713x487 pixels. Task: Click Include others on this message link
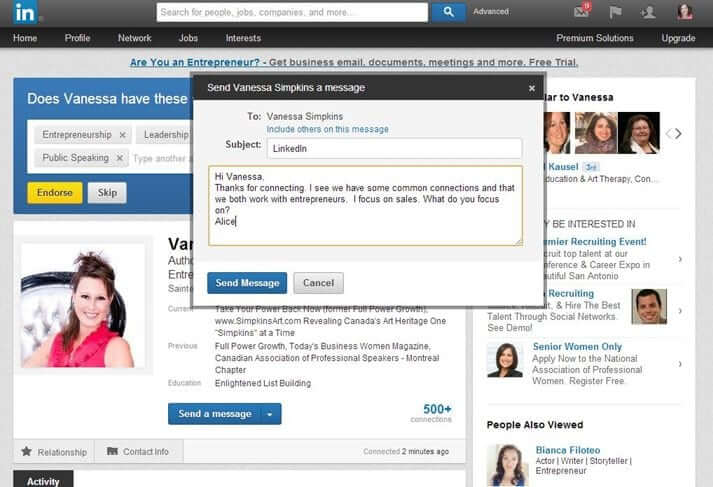click(327, 129)
